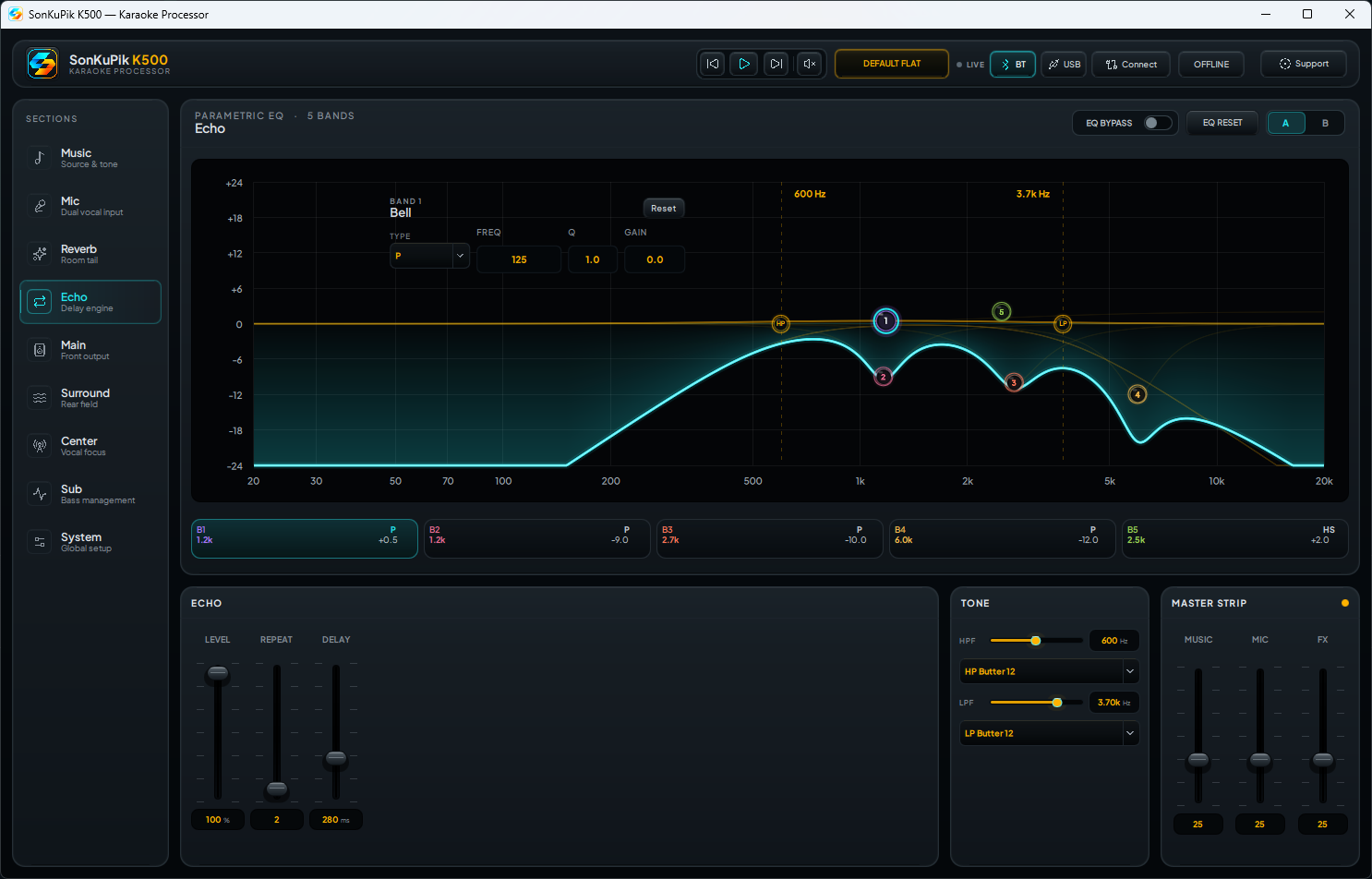
Task: Open the Music section
Action: pos(90,158)
